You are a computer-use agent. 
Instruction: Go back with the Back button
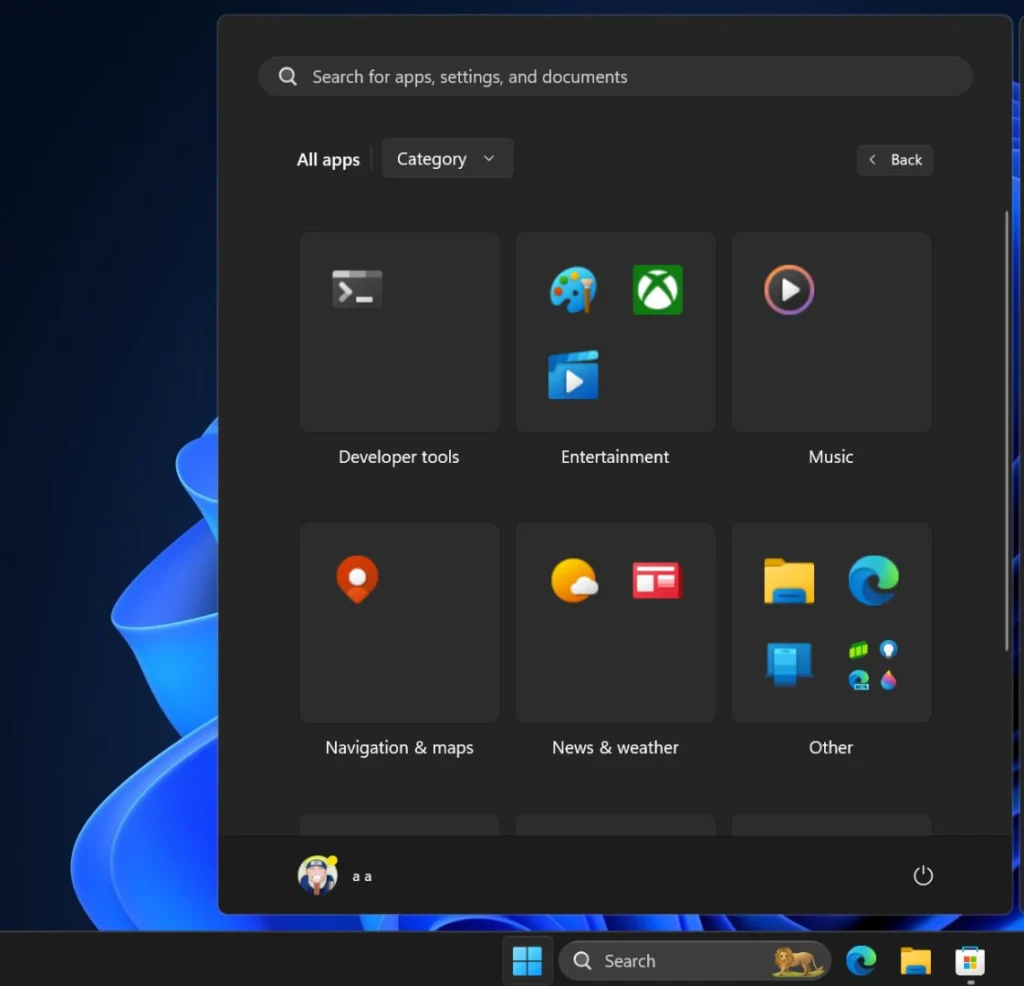click(x=895, y=160)
